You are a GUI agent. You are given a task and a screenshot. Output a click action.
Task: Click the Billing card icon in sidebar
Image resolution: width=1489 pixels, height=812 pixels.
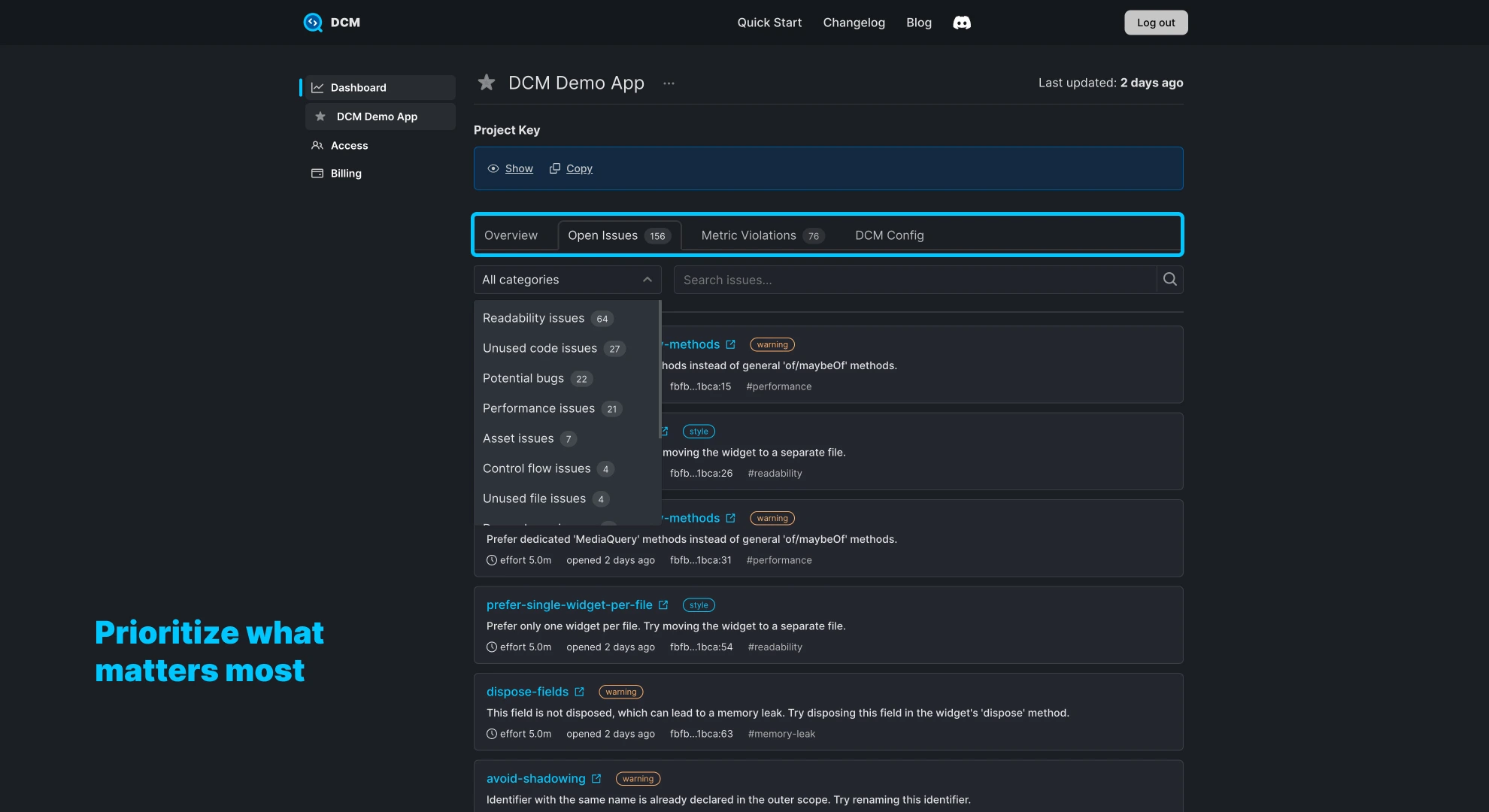[317, 174]
